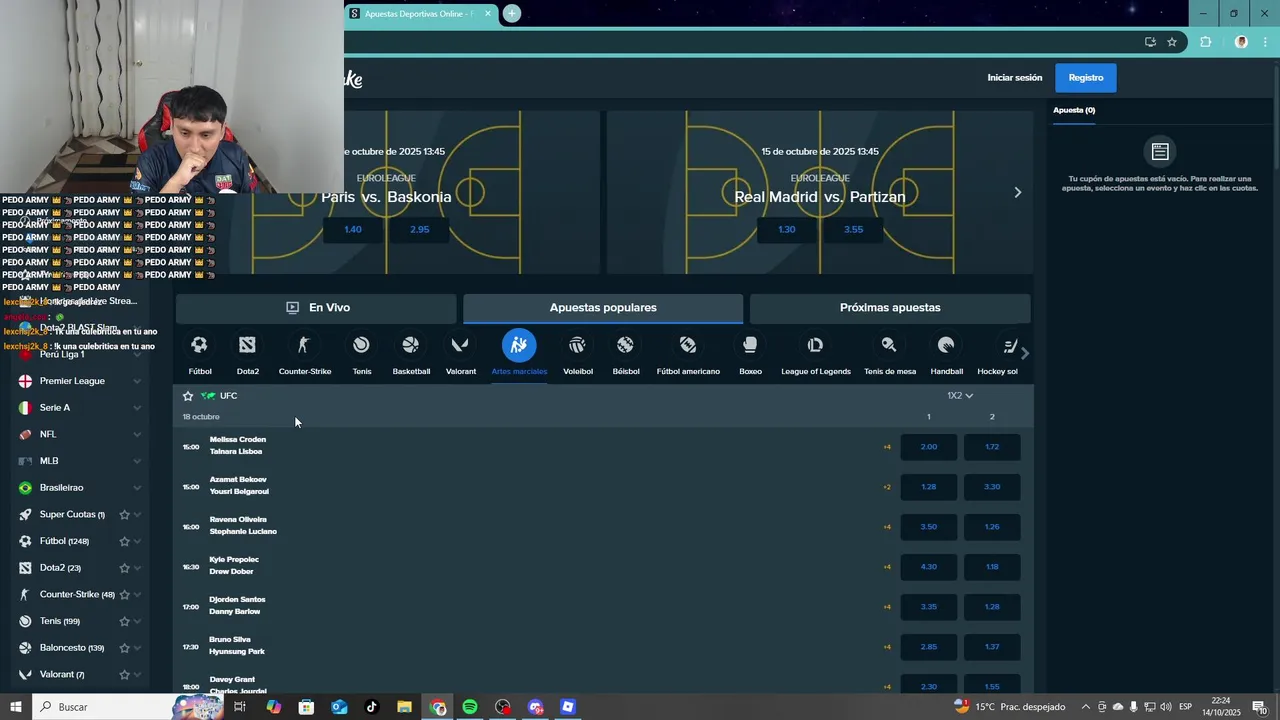Expand the Premier League sidebar chevron
Screen dimensions: 1280x720
137,381
